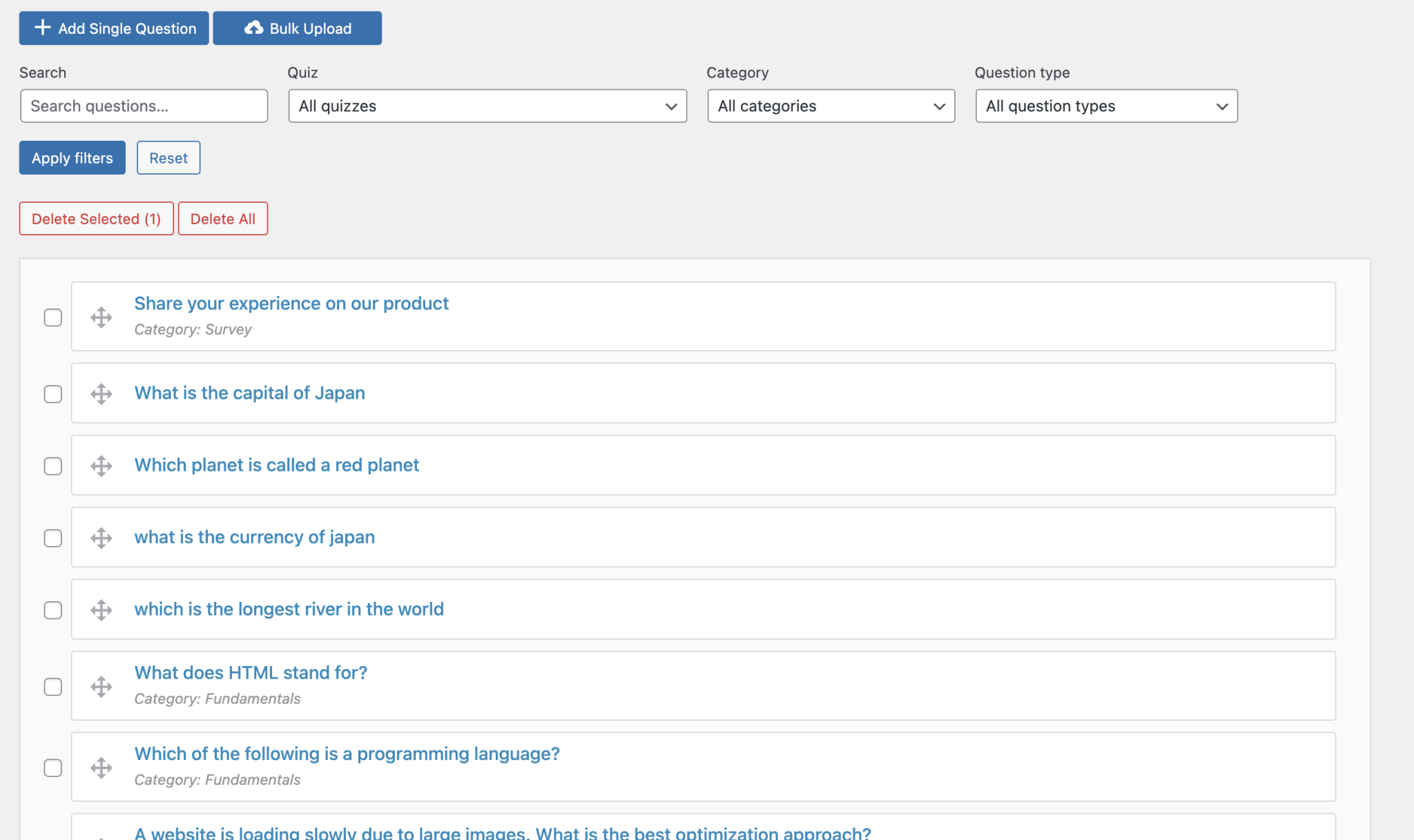
Task: Tick checkbox for 'Which of the following is a programming language?'
Action: point(53,768)
